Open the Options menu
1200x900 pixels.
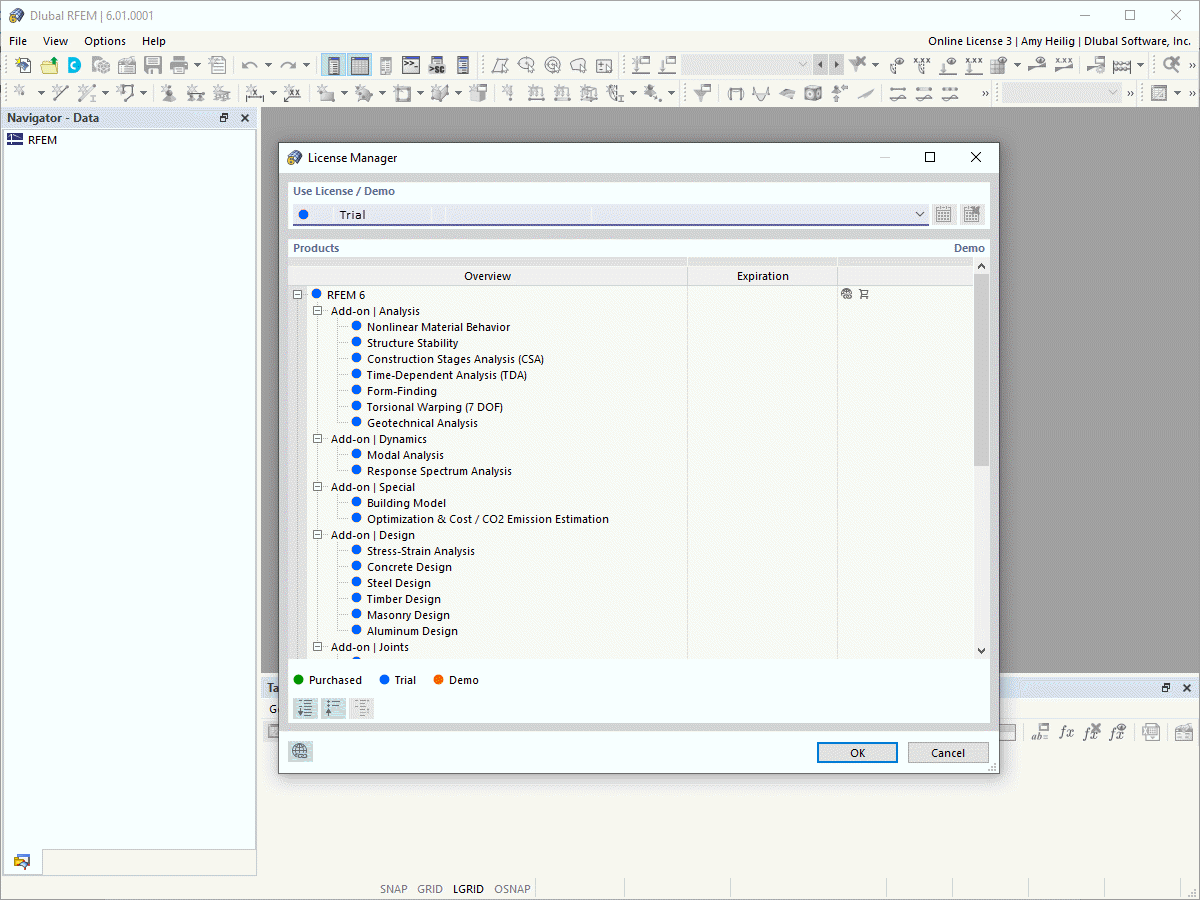pyautogui.click(x=104, y=41)
